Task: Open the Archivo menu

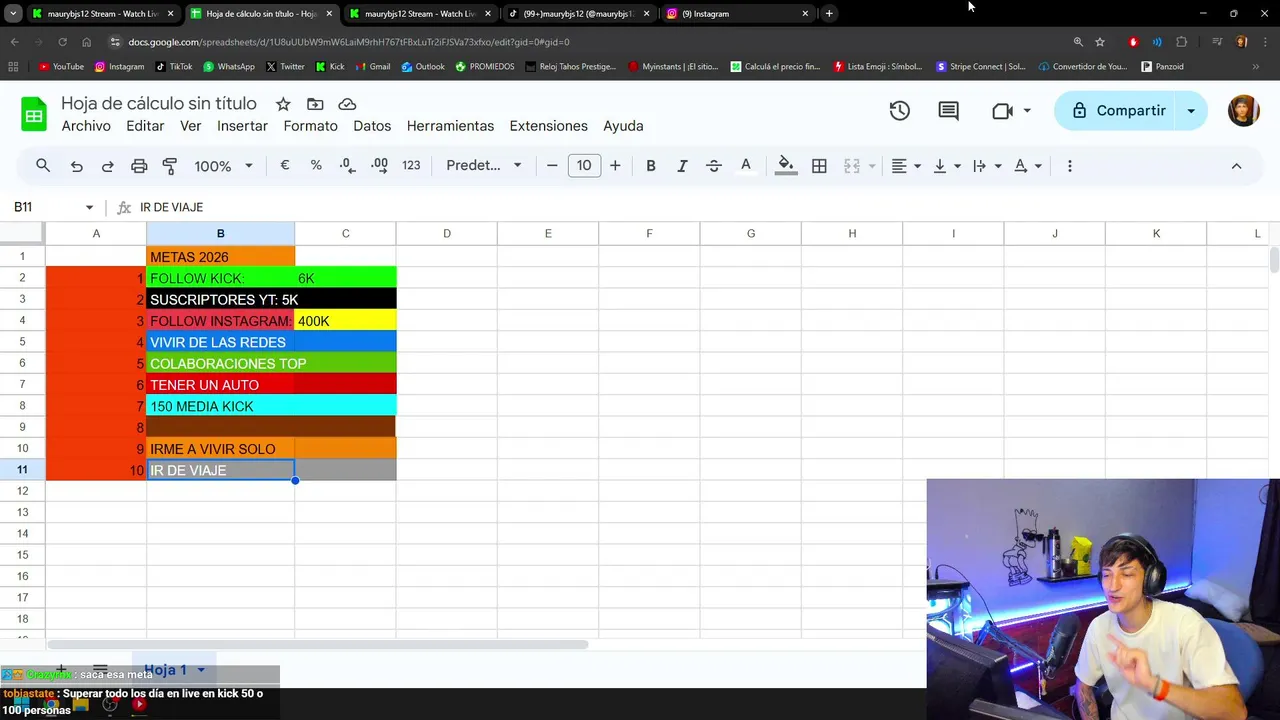Action: 86,126
